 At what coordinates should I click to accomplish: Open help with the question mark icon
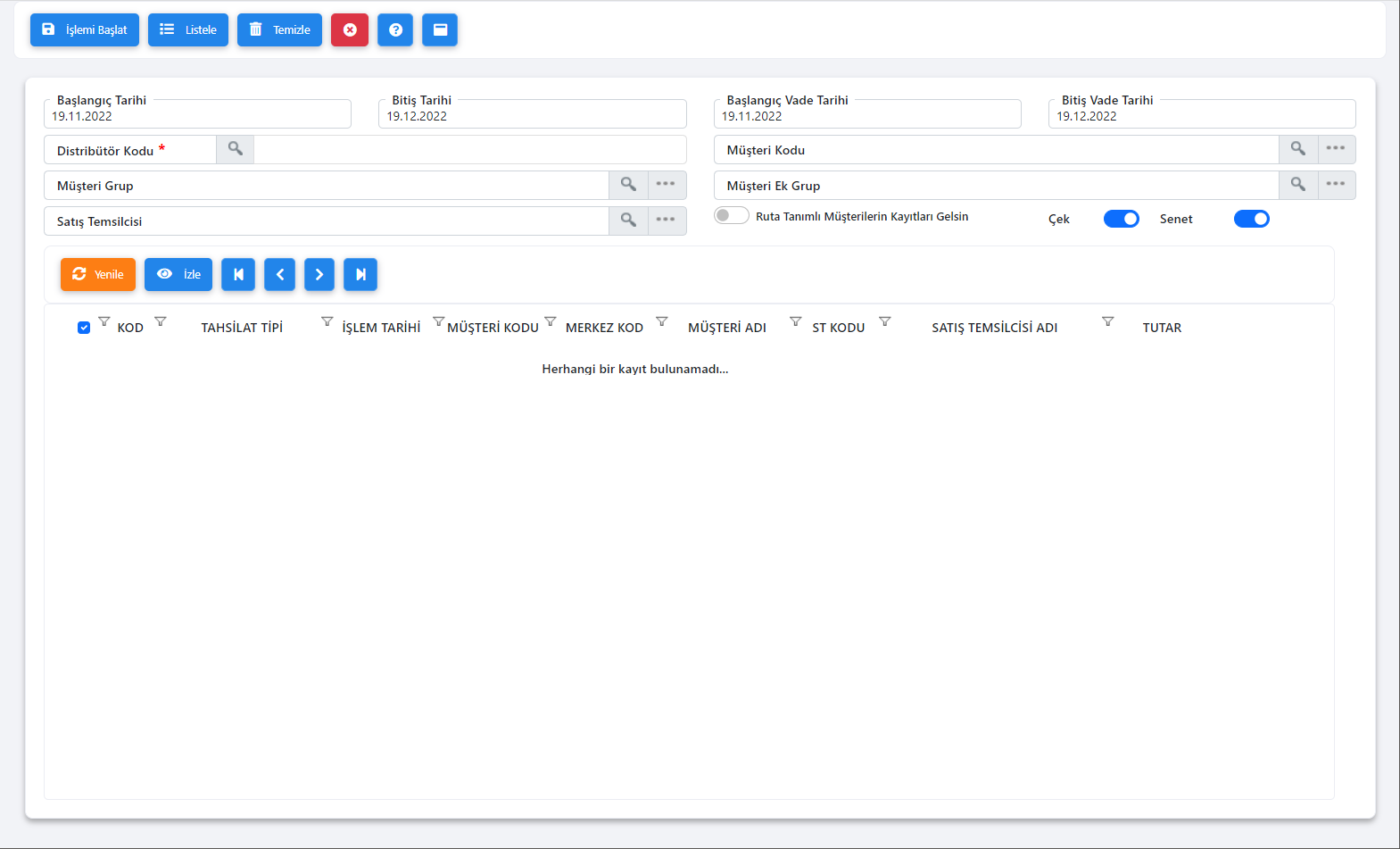point(395,30)
